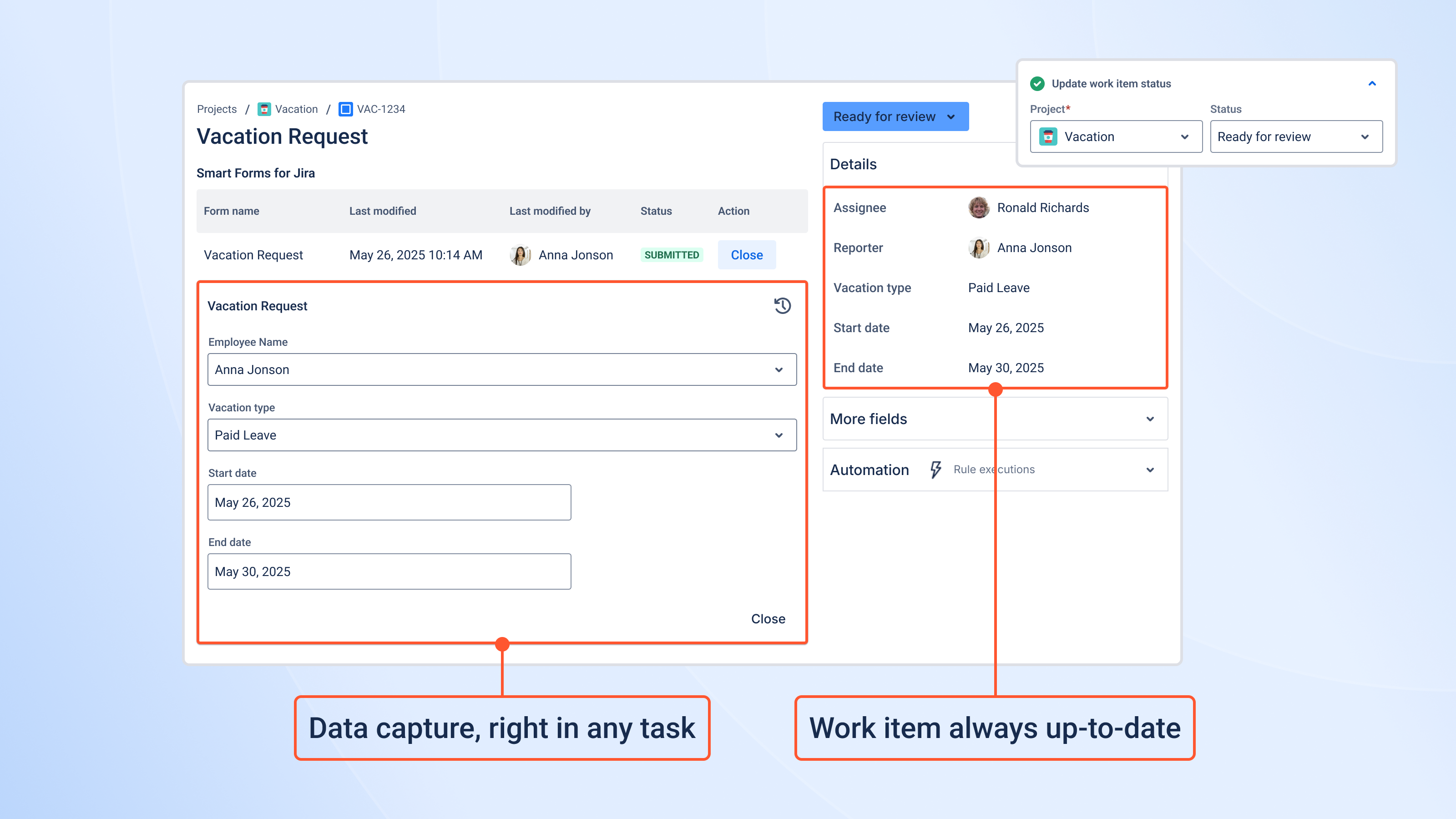Click the Vacation Request form name cell
The image size is (1456, 819).
tap(253, 255)
